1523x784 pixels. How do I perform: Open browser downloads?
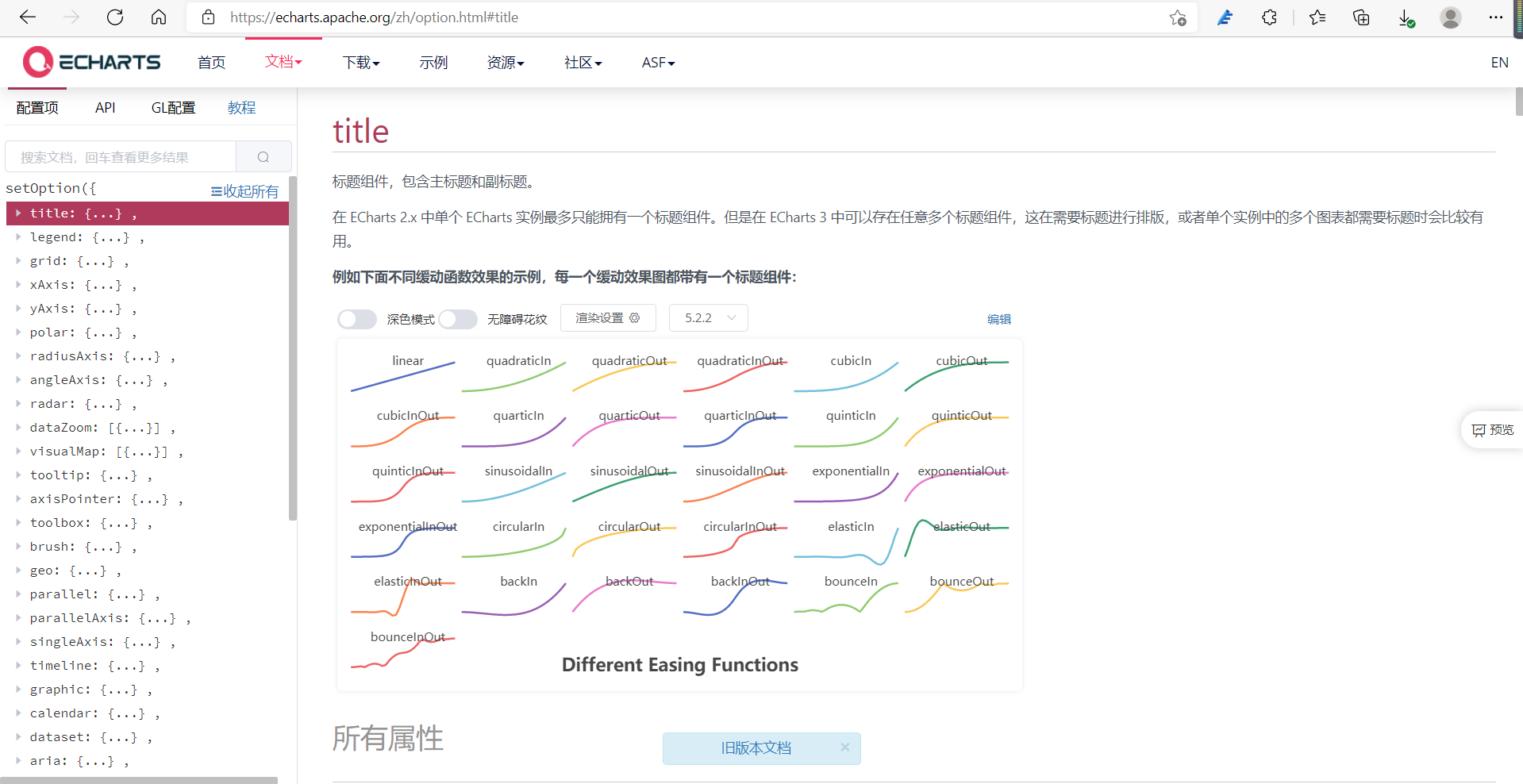pos(1406,17)
